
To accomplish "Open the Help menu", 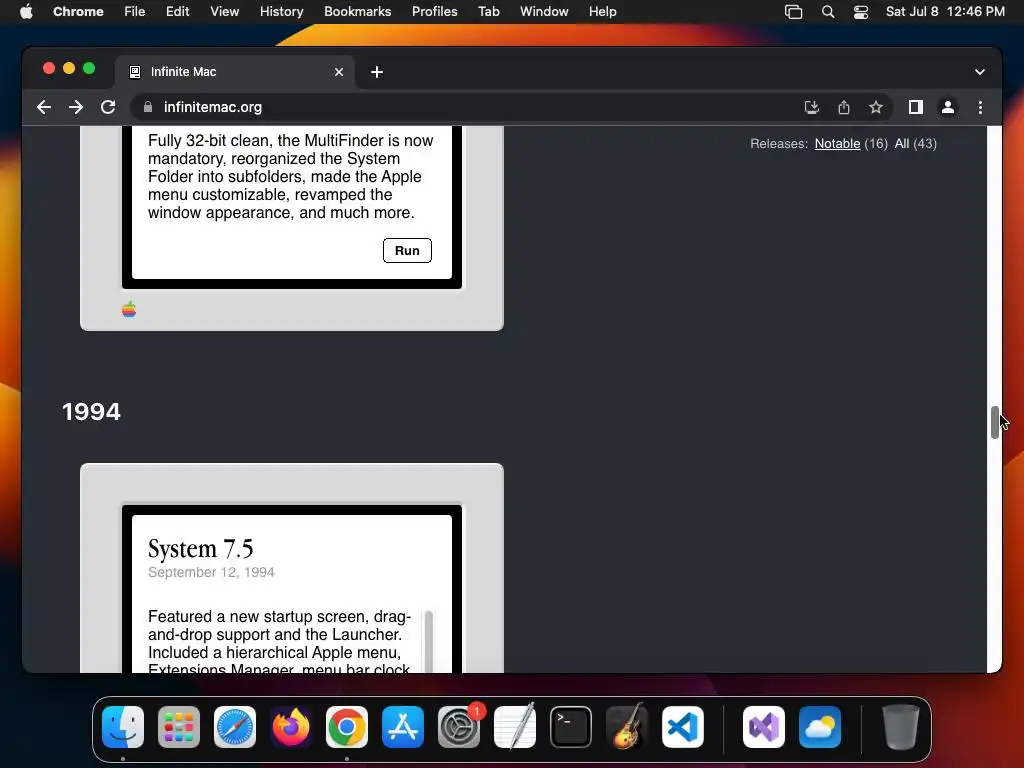I will tap(602, 12).
